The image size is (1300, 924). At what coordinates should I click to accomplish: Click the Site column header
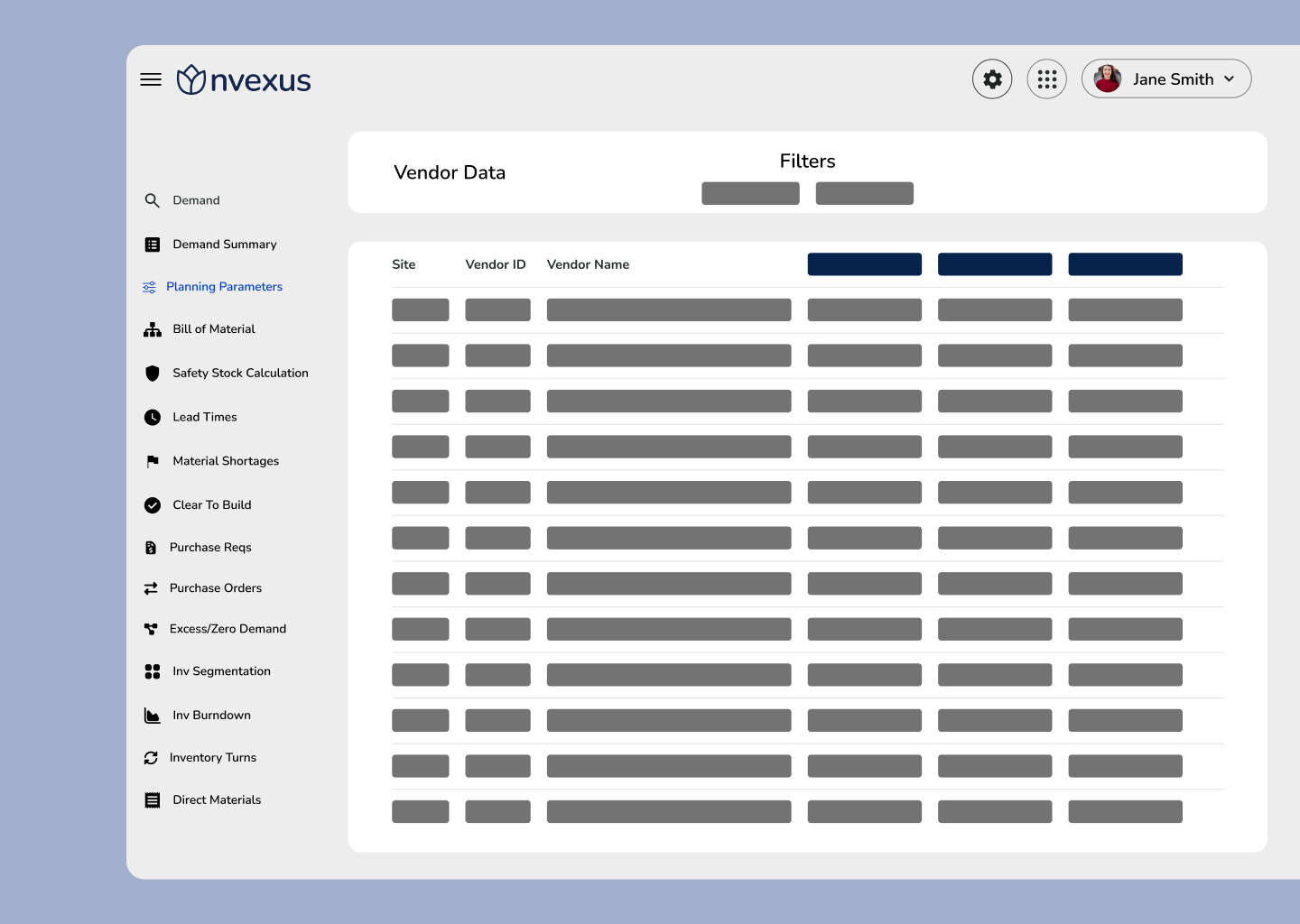pyautogui.click(x=404, y=264)
